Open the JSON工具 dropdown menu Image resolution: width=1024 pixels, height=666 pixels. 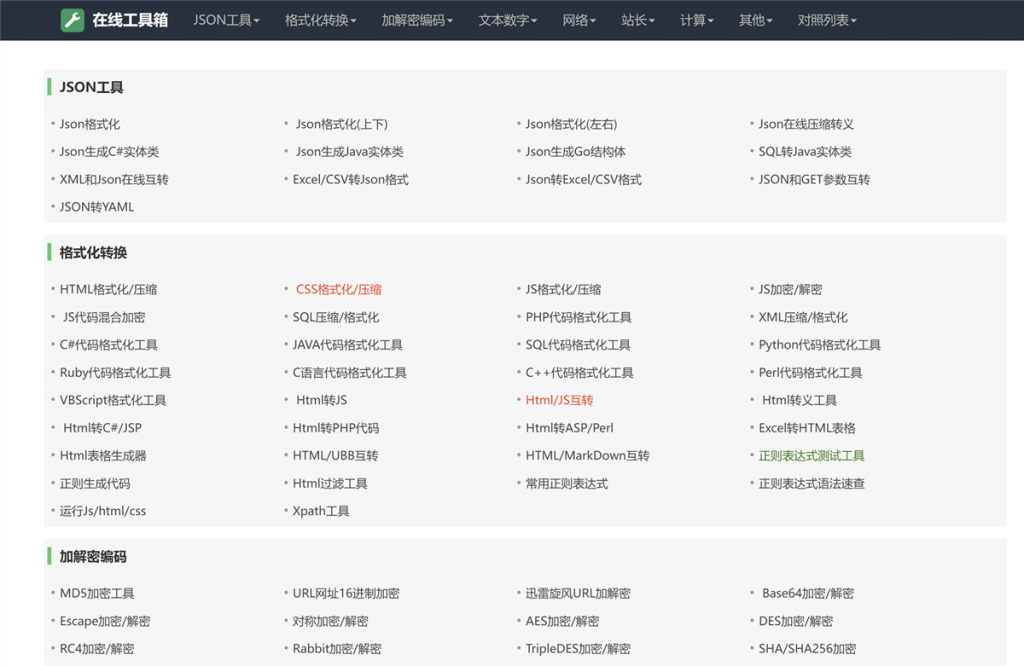click(226, 19)
